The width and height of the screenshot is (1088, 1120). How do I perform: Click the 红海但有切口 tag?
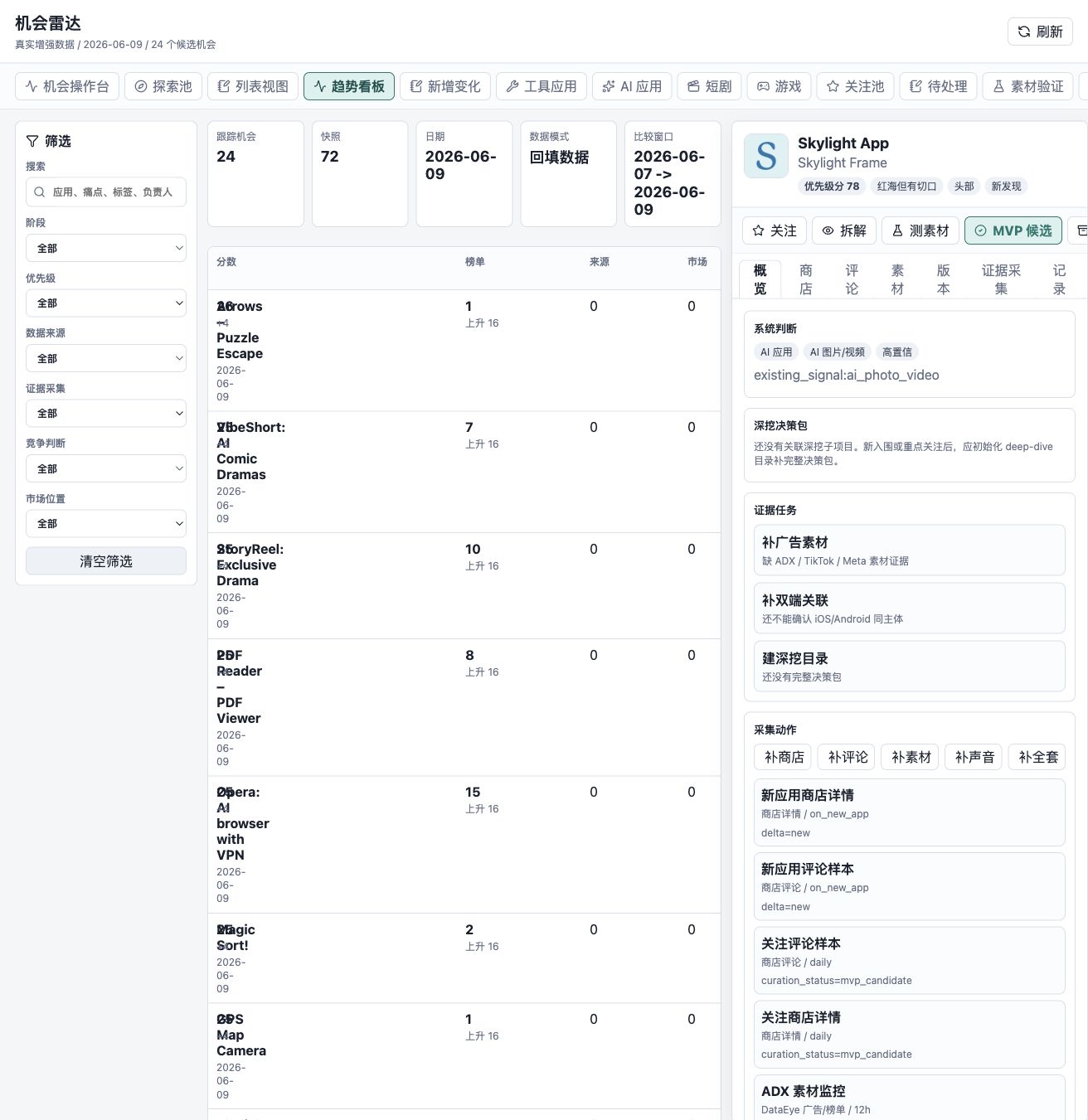click(x=907, y=187)
